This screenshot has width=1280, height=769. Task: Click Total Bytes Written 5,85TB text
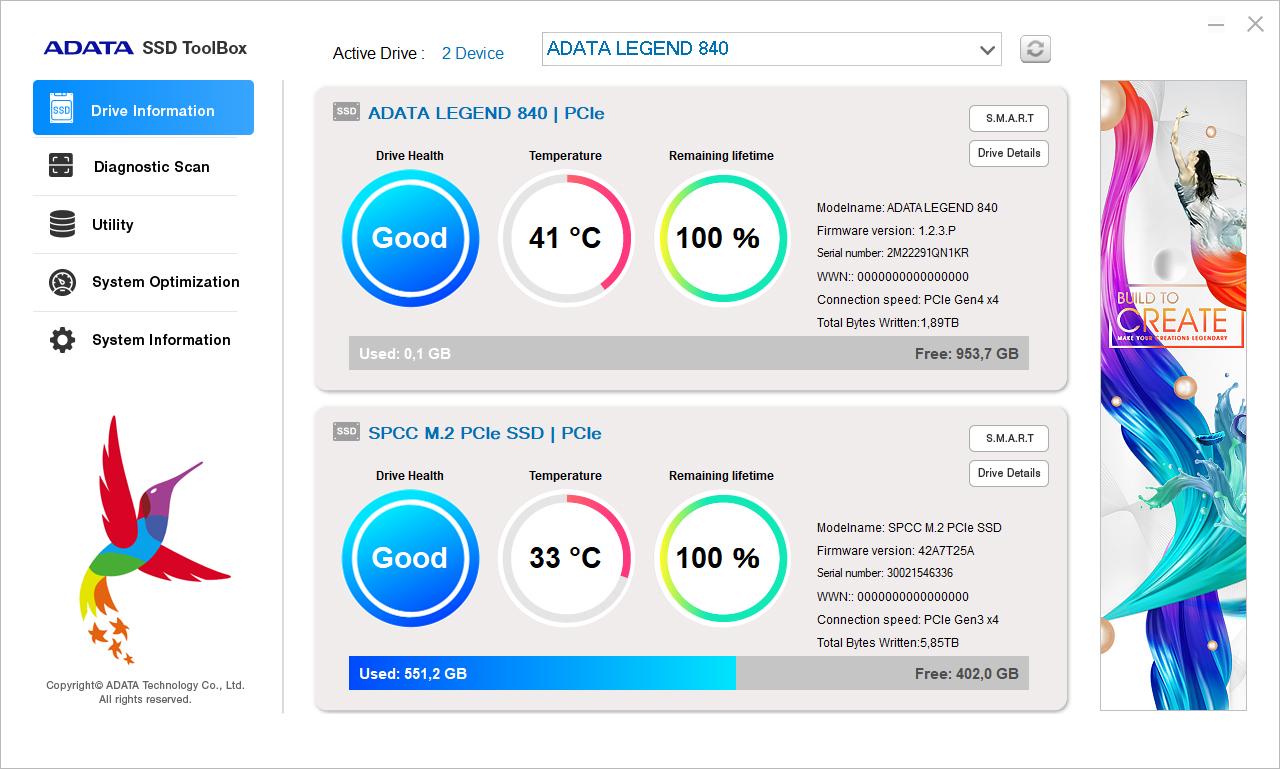pos(888,643)
